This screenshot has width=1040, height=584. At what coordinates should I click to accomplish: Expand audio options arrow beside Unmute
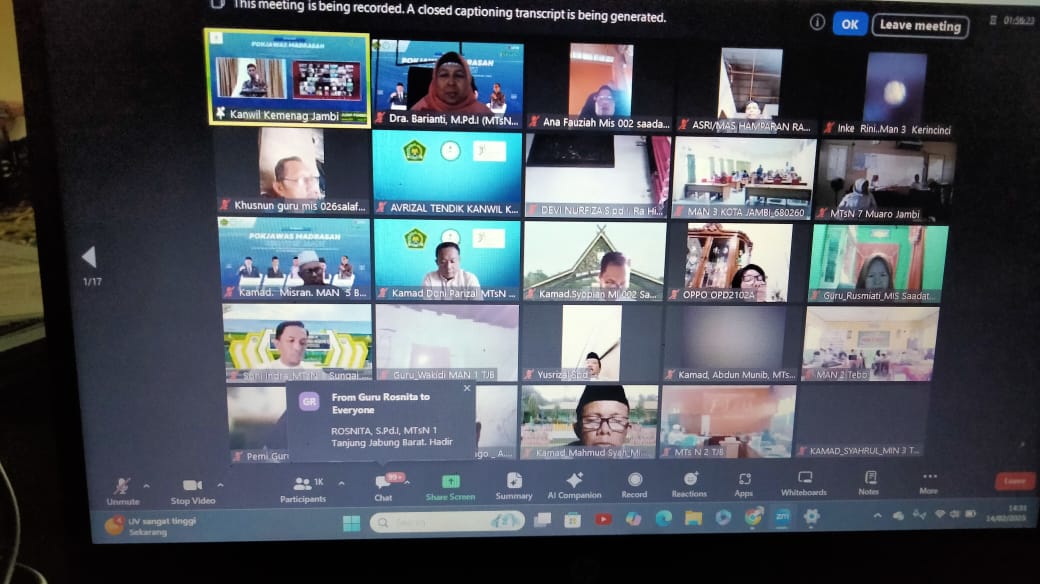146,486
